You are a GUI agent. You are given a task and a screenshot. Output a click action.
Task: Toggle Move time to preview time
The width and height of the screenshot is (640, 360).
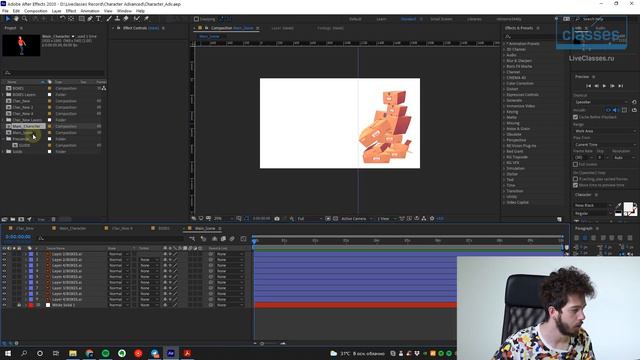coord(576,185)
